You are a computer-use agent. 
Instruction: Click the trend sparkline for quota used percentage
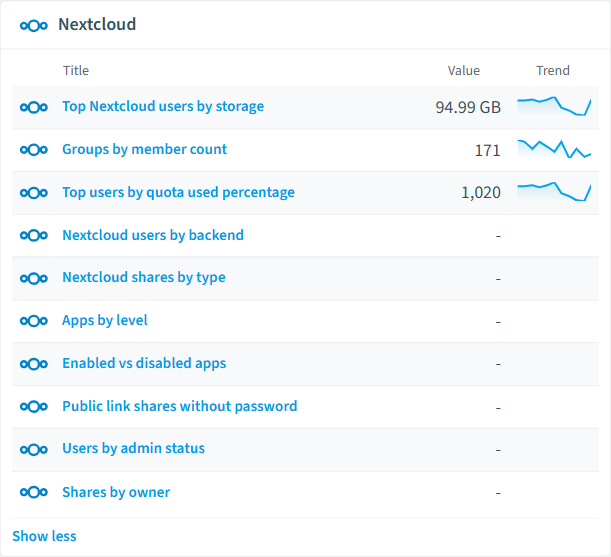(554, 191)
